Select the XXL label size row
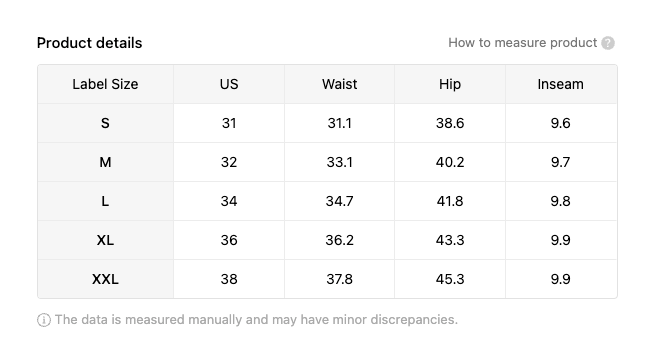 327,279
